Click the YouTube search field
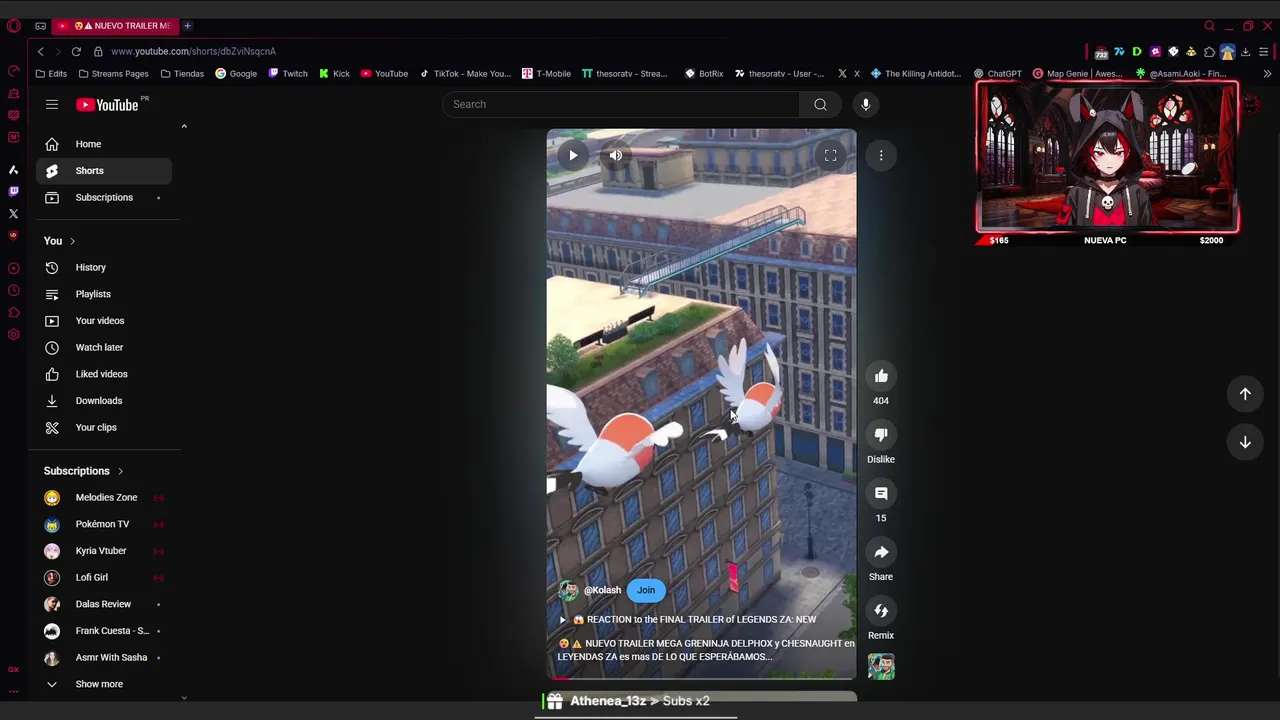 pyautogui.click(x=620, y=104)
